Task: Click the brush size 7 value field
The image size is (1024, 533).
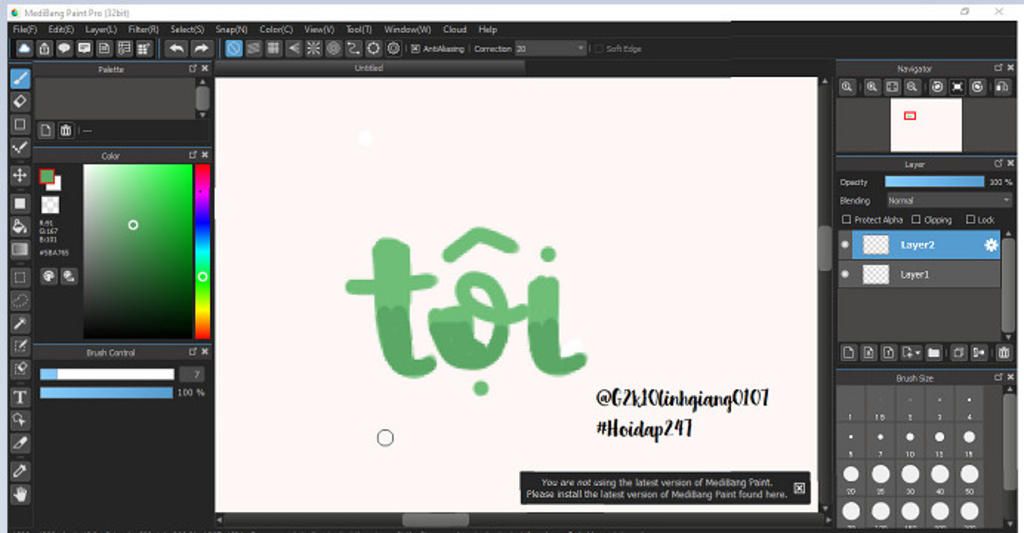Action: (191, 374)
